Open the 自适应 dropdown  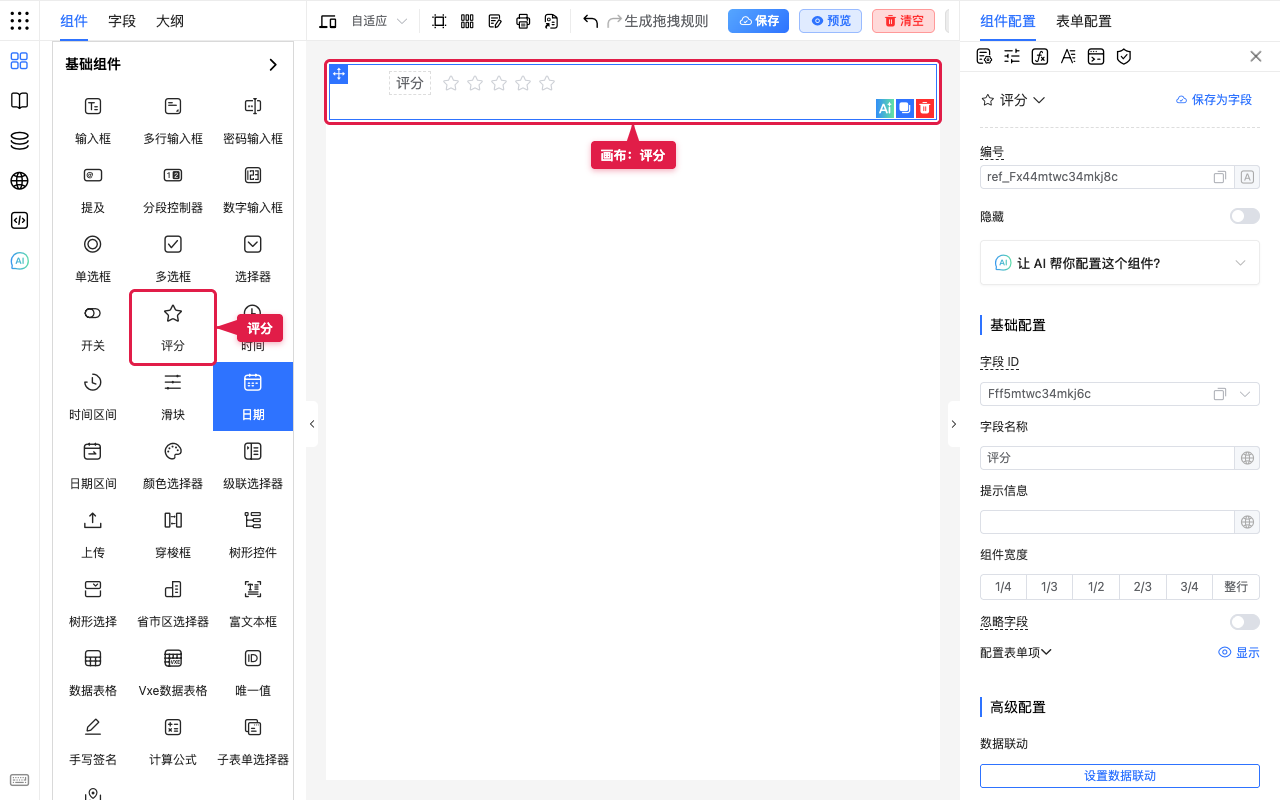tap(379, 21)
